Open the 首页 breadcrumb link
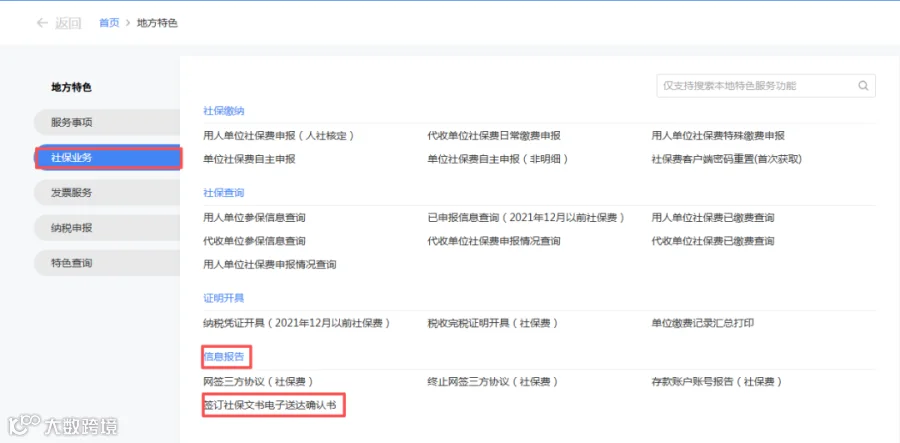Viewport: 900px width, 443px height. tap(109, 23)
